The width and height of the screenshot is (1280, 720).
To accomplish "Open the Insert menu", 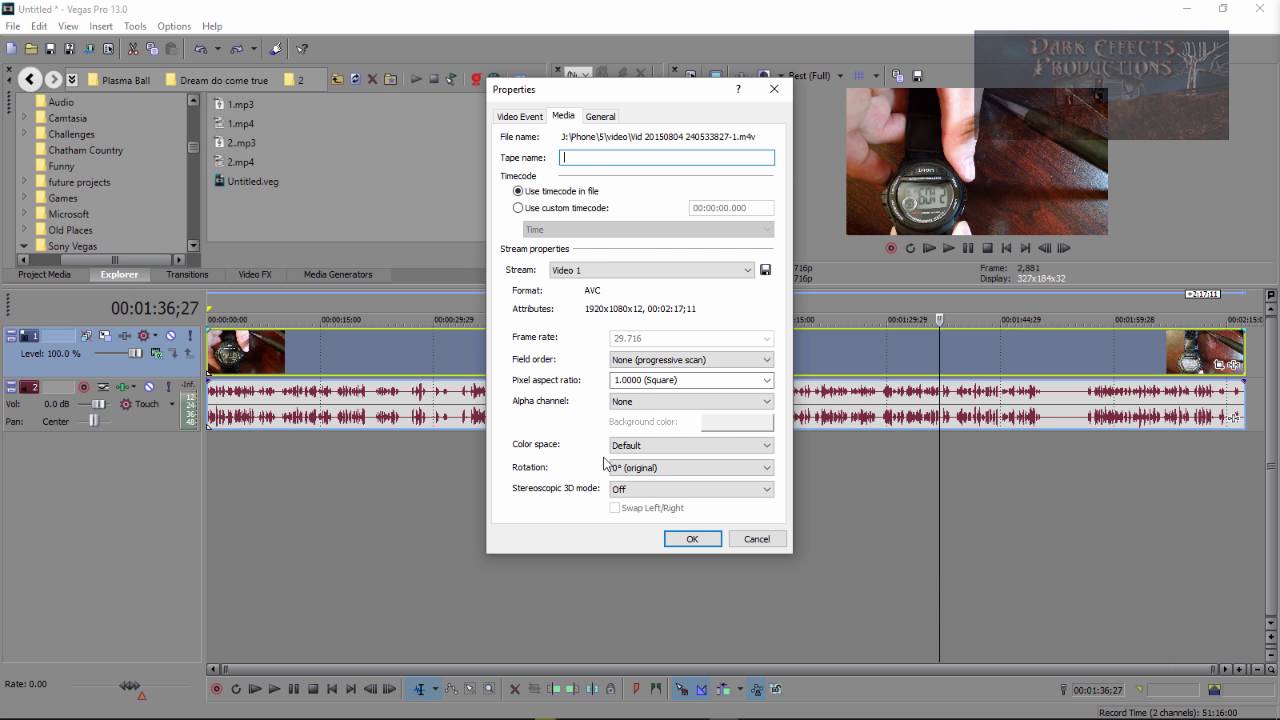I will [101, 26].
